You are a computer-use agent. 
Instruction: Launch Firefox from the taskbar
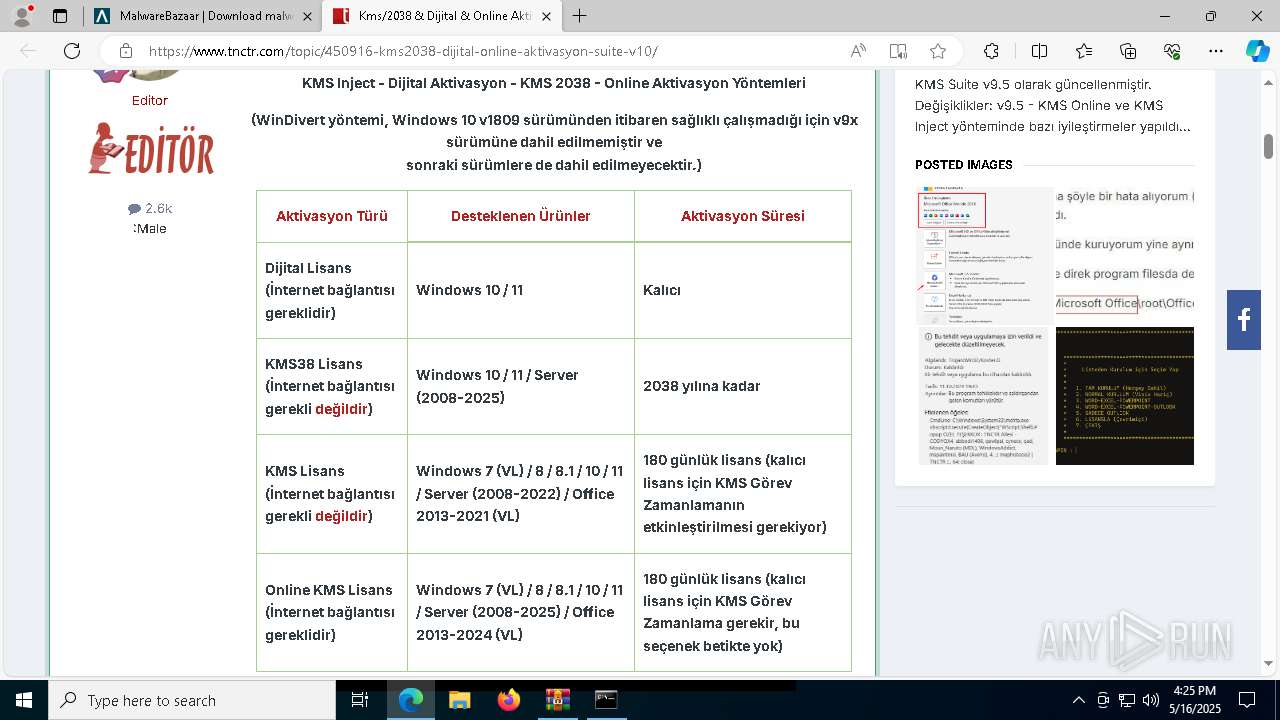tap(508, 700)
